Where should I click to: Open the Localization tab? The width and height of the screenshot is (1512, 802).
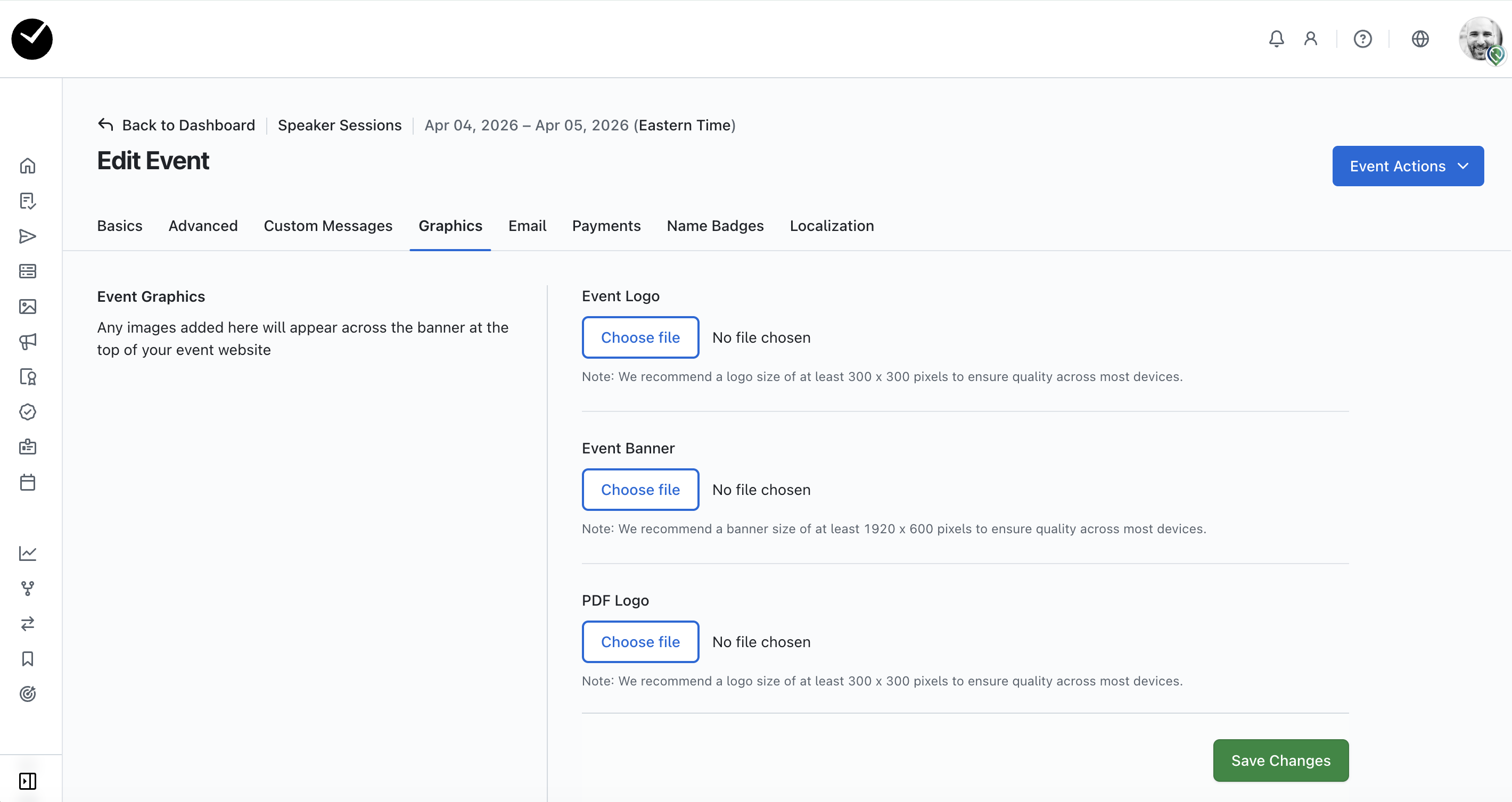pyautogui.click(x=831, y=226)
